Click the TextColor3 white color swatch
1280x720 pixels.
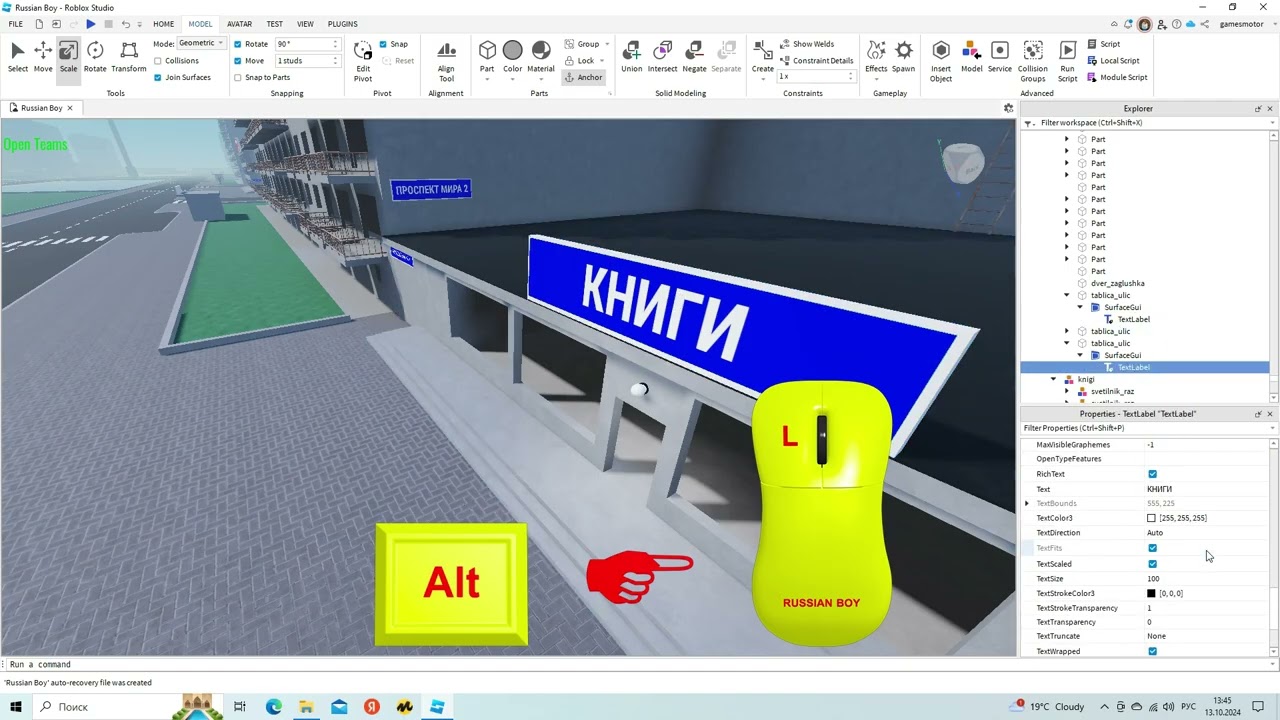[x=1151, y=518]
